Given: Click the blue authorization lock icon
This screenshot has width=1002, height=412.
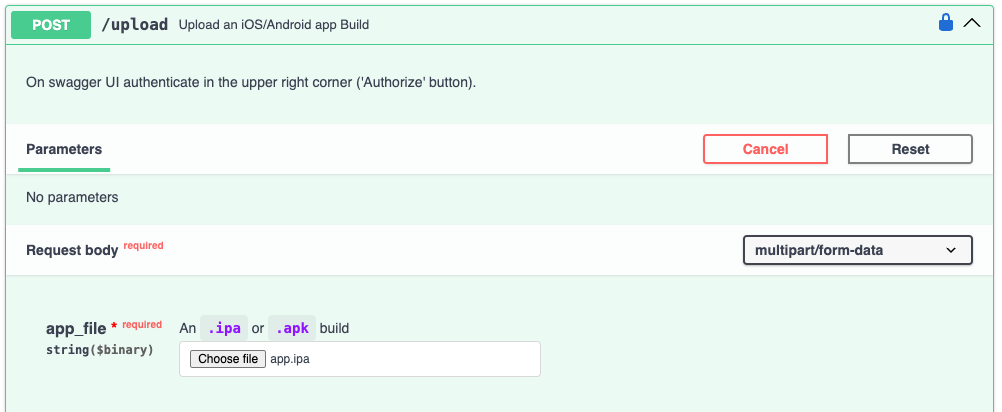Looking at the screenshot, I should (945, 24).
